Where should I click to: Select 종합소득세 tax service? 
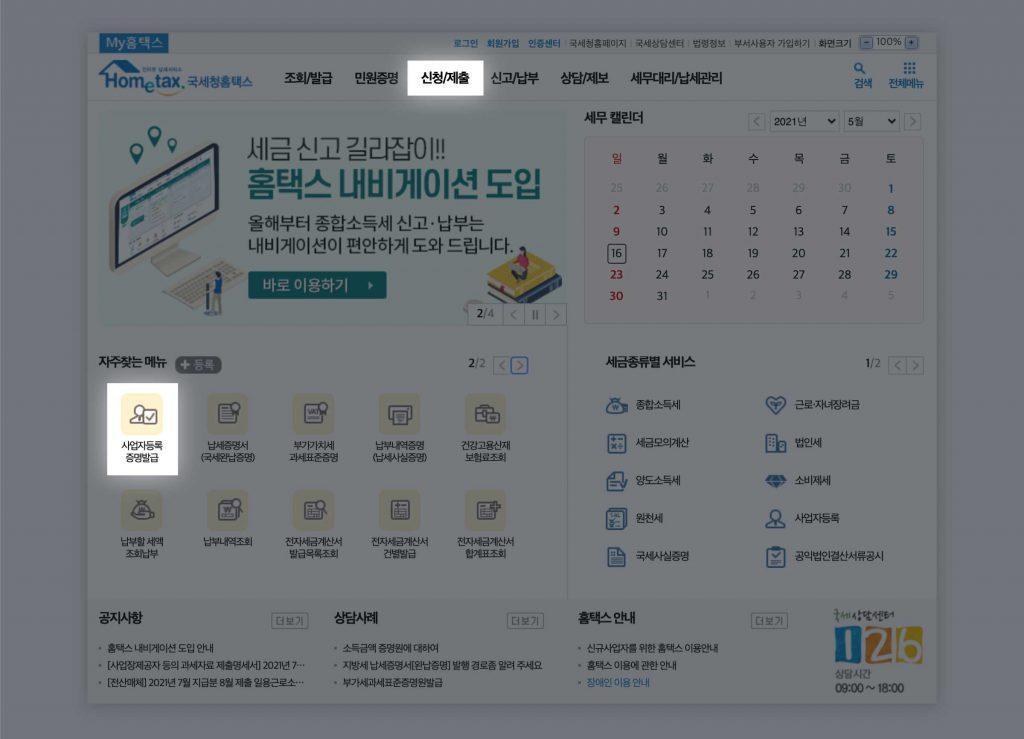pos(643,405)
